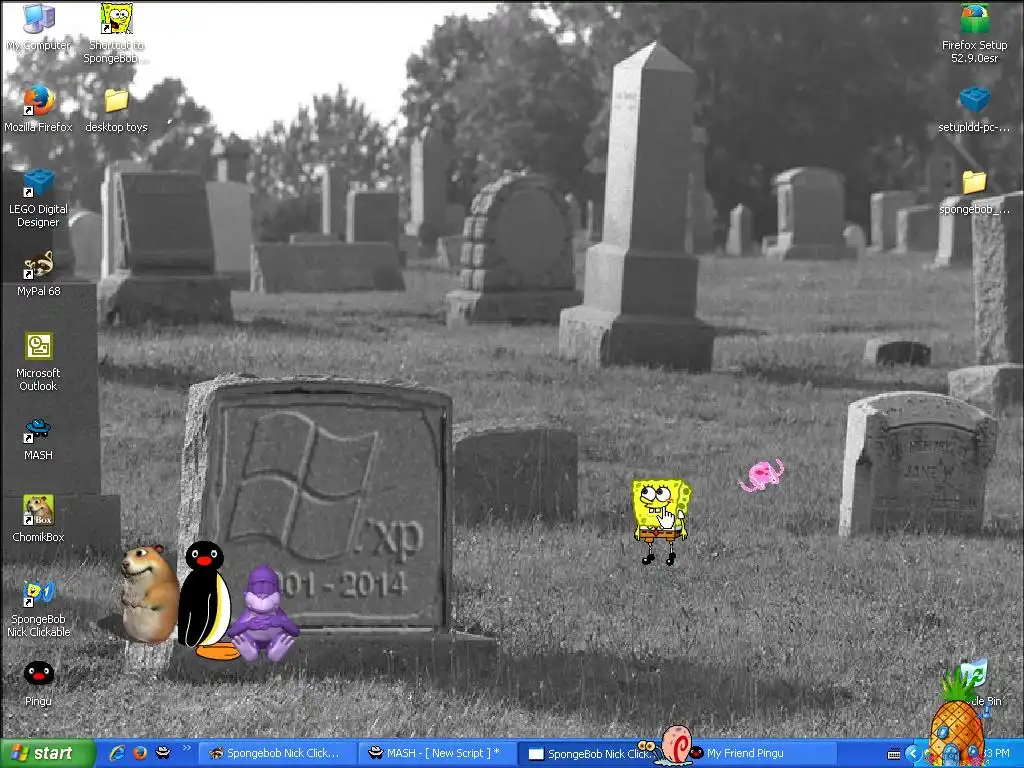Expand hidden system tray icons arrow
The image size is (1024, 768).
(913, 754)
